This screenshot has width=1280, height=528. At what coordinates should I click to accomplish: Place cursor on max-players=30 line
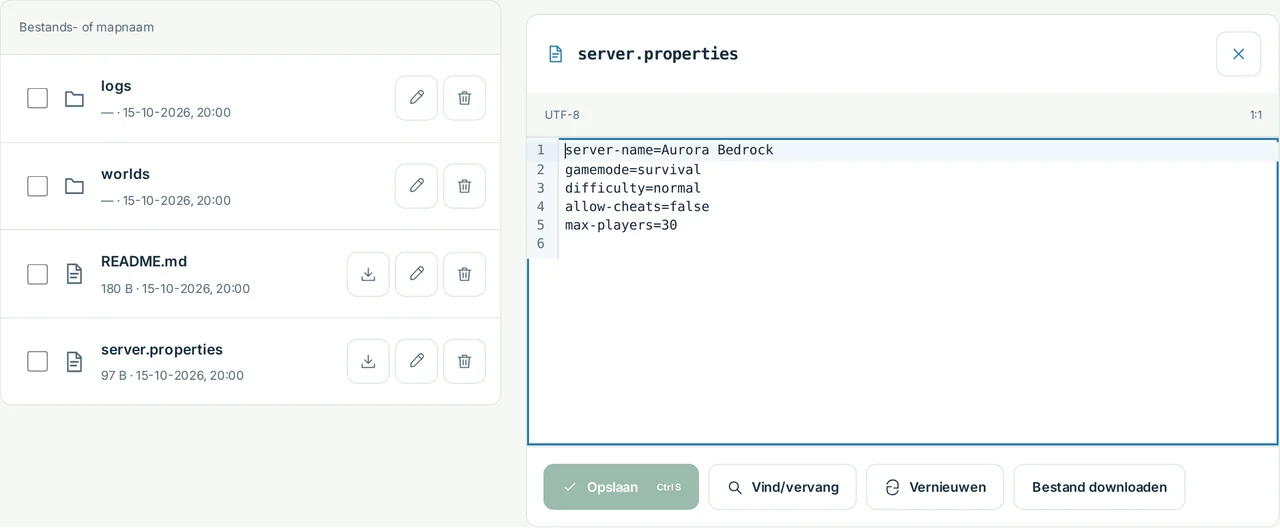(x=621, y=225)
